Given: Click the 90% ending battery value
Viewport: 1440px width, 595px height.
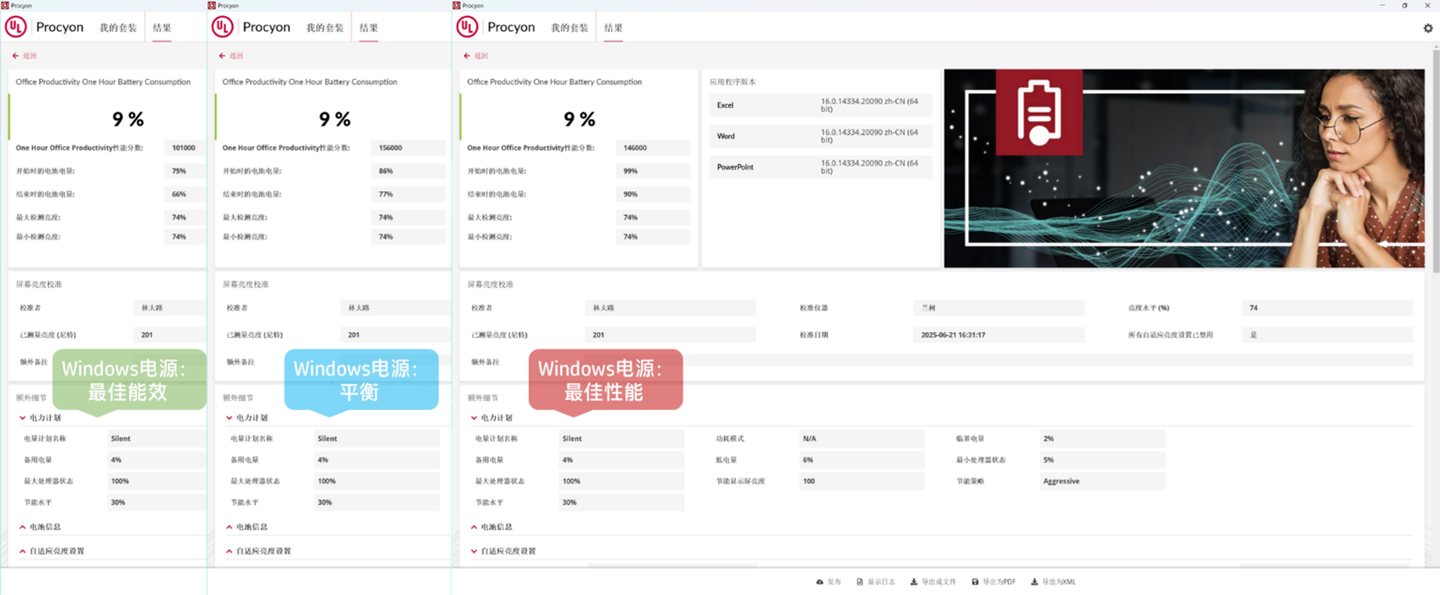Looking at the screenshot, I should pyautogui.click(x=653, y=194).
